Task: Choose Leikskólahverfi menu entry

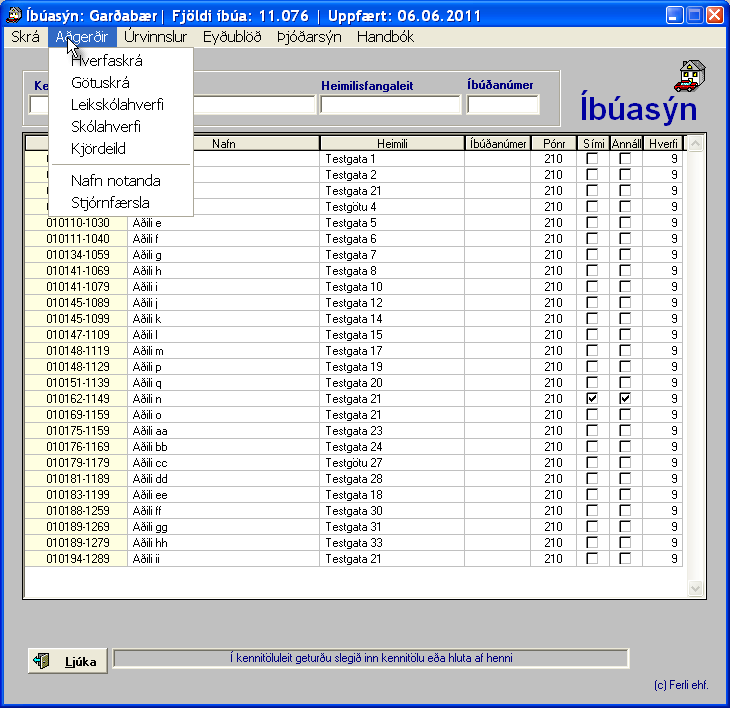Action: pyautogui.click(x=121, y=105)
